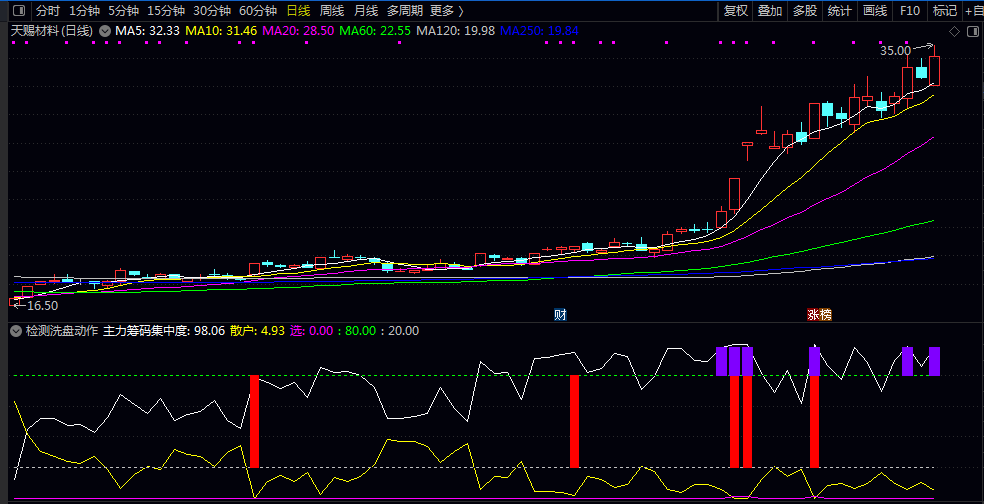Switch to 分时 intraday view
This screenshot has width=984, height=504.
[48, 11]
